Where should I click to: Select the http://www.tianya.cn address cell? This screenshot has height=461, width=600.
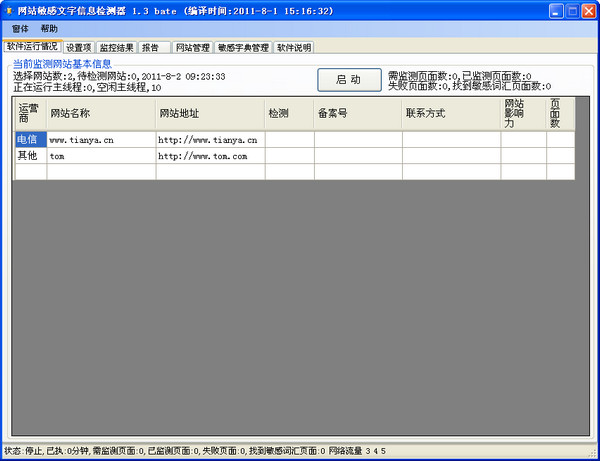click(210, 139)
